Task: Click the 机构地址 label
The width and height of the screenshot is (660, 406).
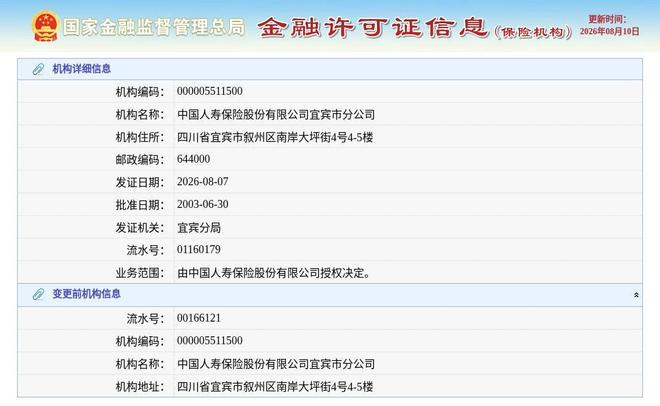Action: (140, 386)
